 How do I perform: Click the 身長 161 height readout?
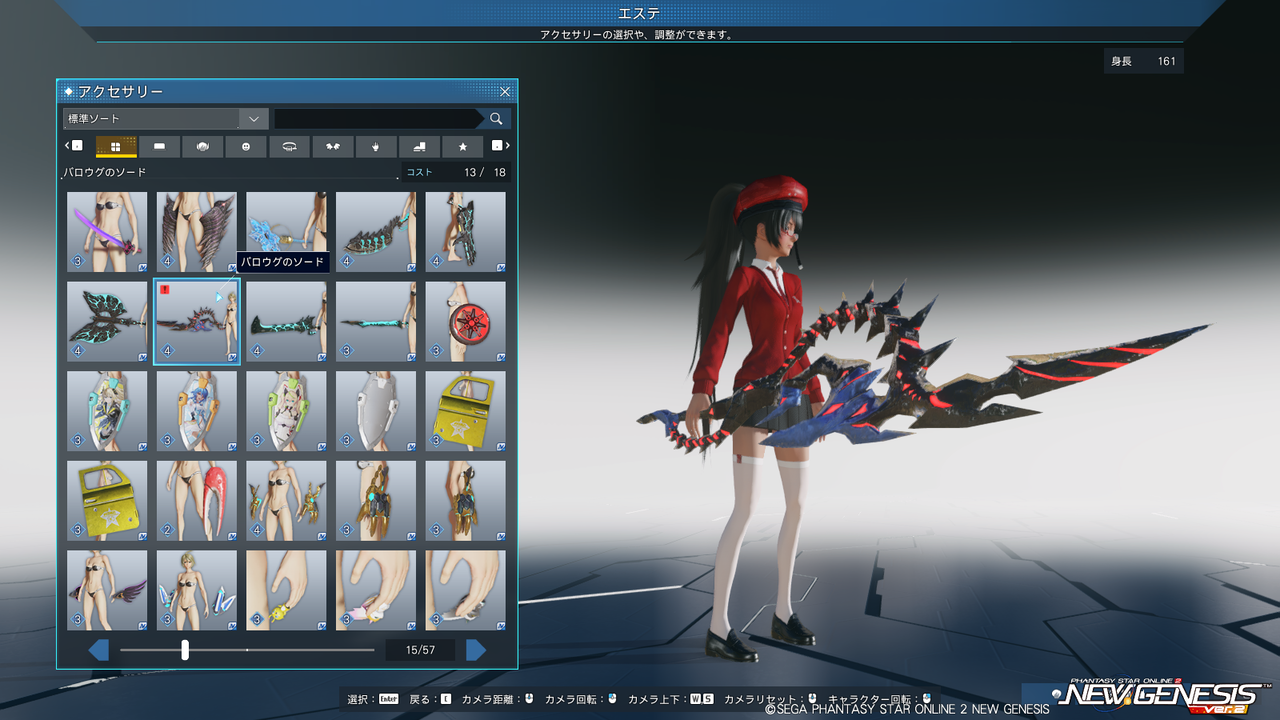point(1143,62)
